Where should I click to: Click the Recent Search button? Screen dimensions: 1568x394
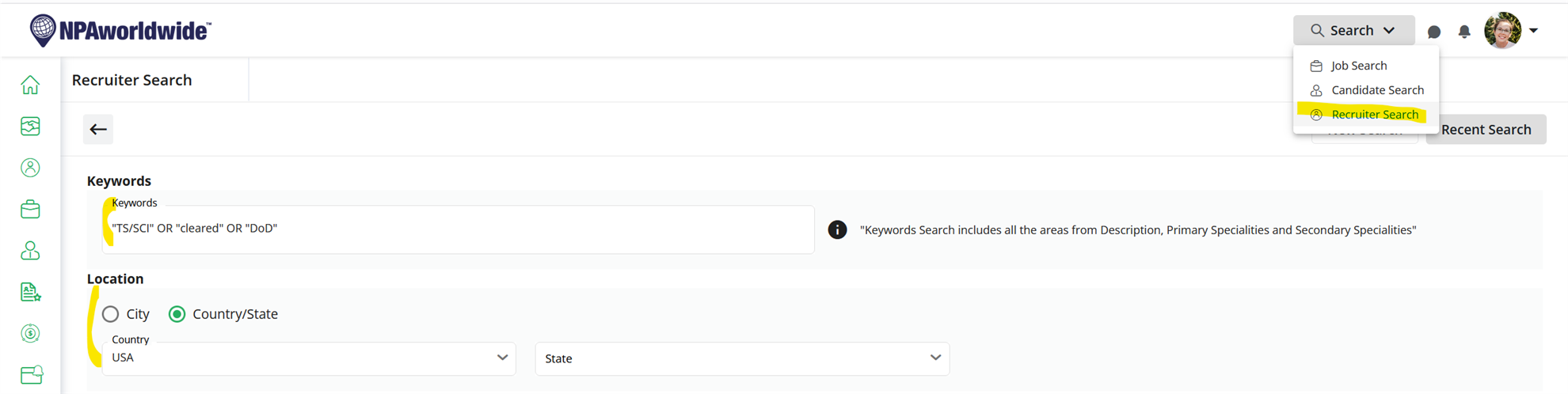click(x=1486, y=129)
